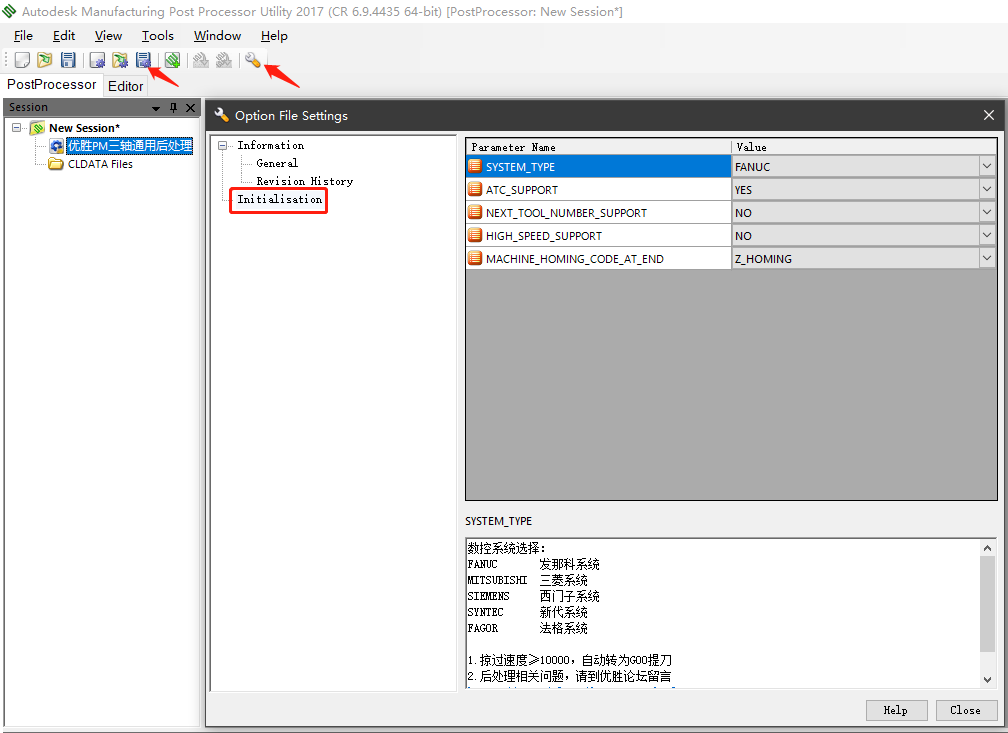Open the ATC_SUPPORT value dropdown
The width and height of the screenshot is (1008, 733).
[x=987, y=190]
